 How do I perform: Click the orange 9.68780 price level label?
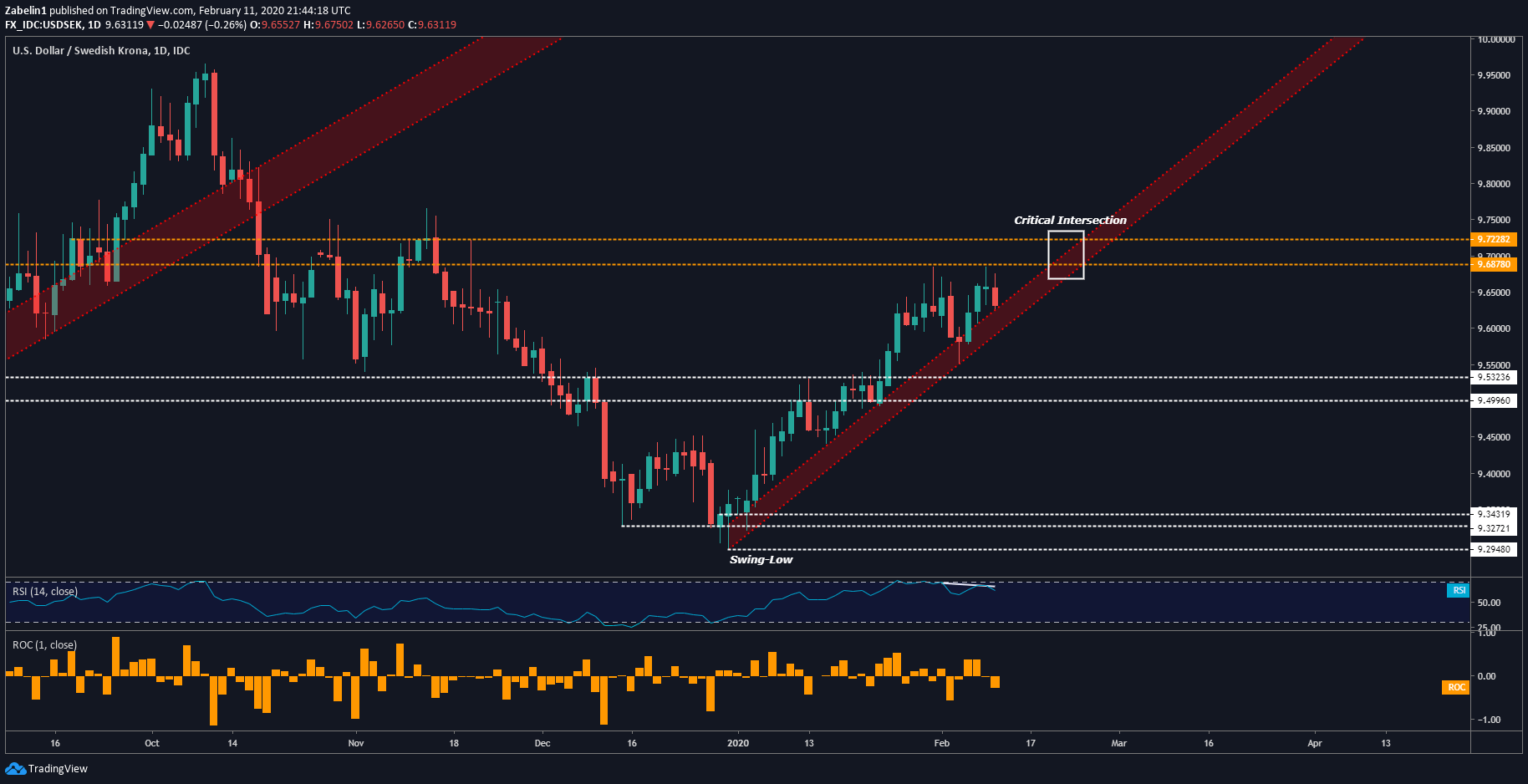pyautogui.click(x=1493, y=264)
